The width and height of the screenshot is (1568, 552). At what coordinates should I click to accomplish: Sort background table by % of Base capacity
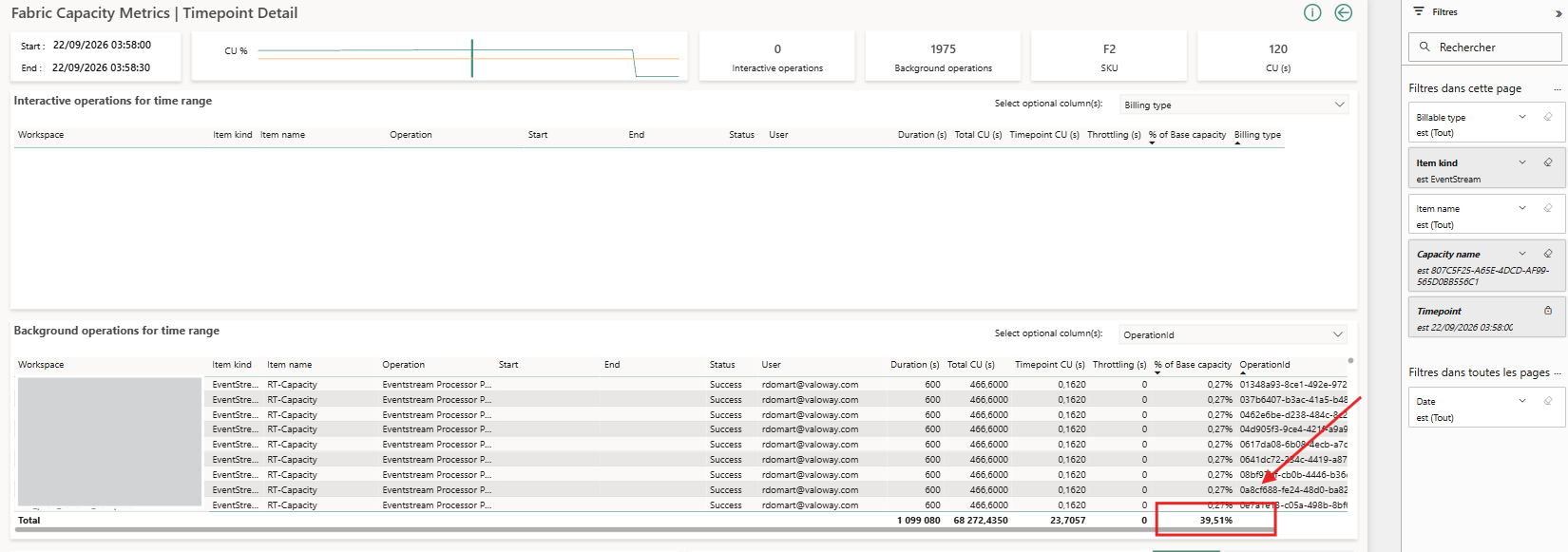coord(1193,365)
